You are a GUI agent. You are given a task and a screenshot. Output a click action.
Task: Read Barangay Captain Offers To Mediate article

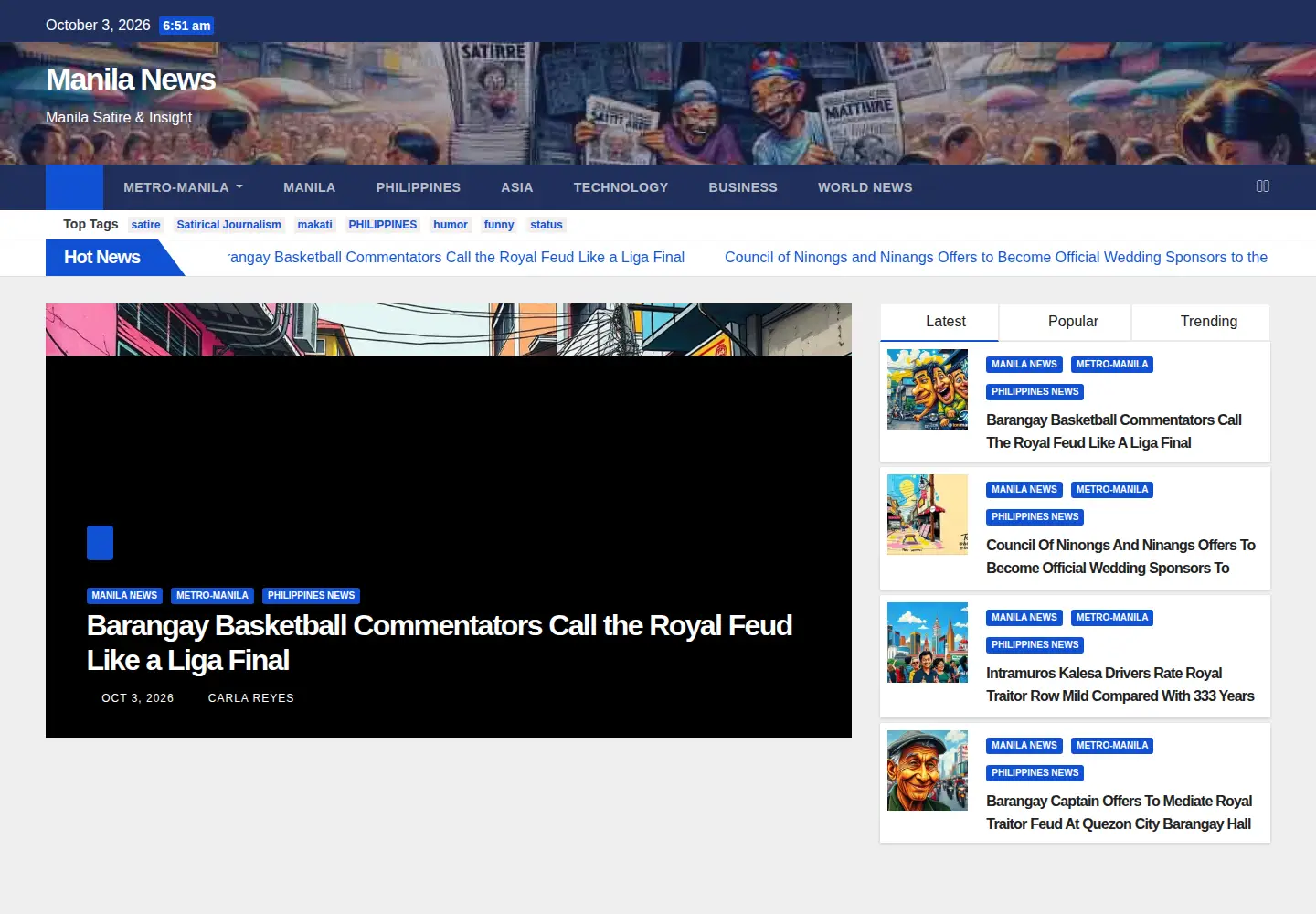point(1120,813)
